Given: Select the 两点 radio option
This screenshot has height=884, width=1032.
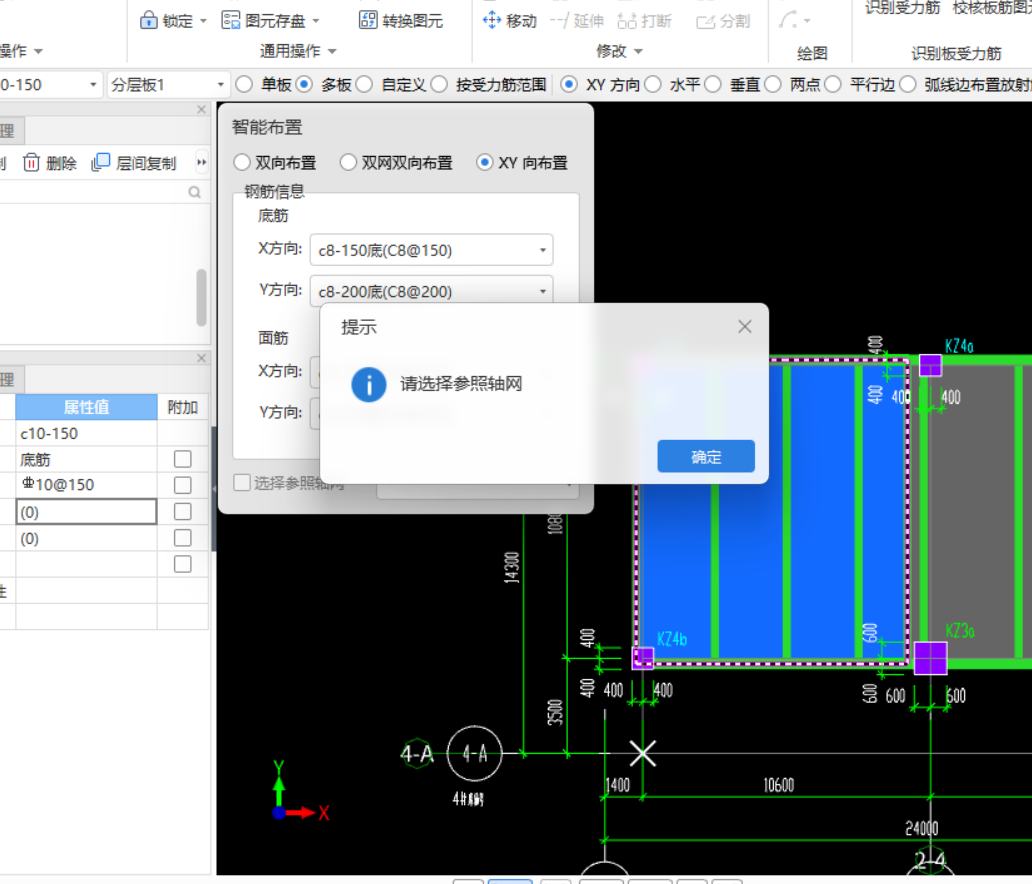Looking at the screenshot, I should 773,84.
